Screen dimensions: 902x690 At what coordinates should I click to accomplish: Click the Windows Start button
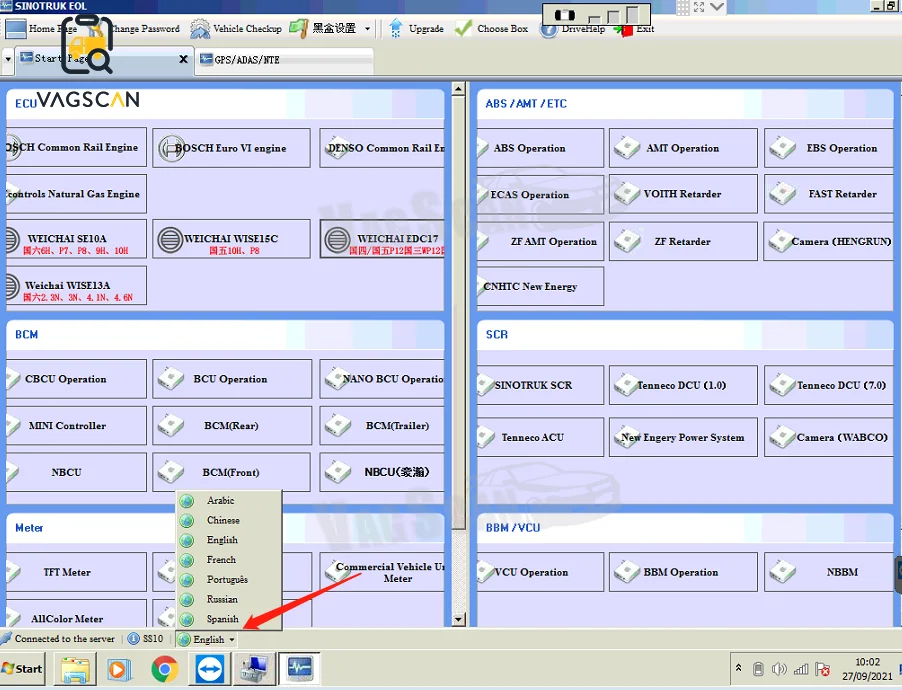[x=23, y=668]
